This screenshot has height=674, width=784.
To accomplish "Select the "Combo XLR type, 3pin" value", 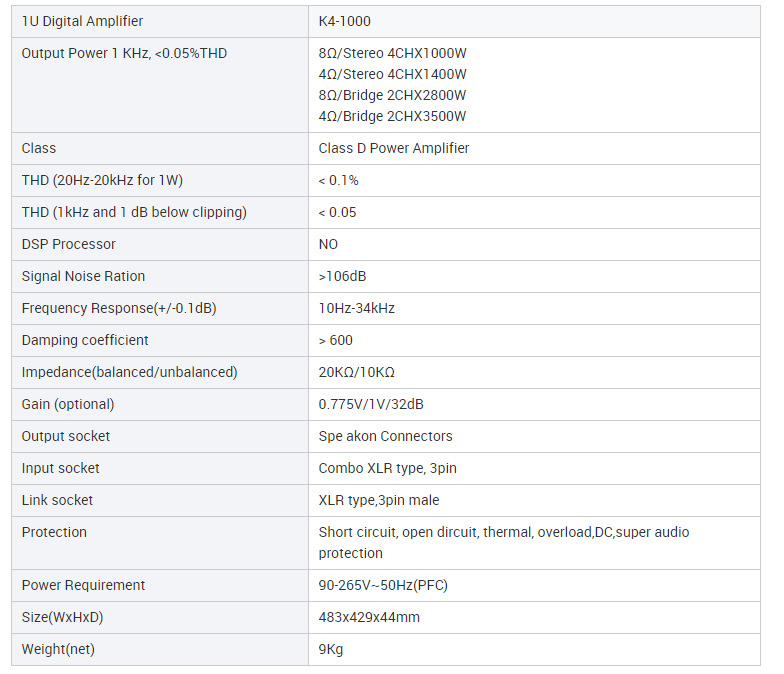I will click(x=388, y=468).
